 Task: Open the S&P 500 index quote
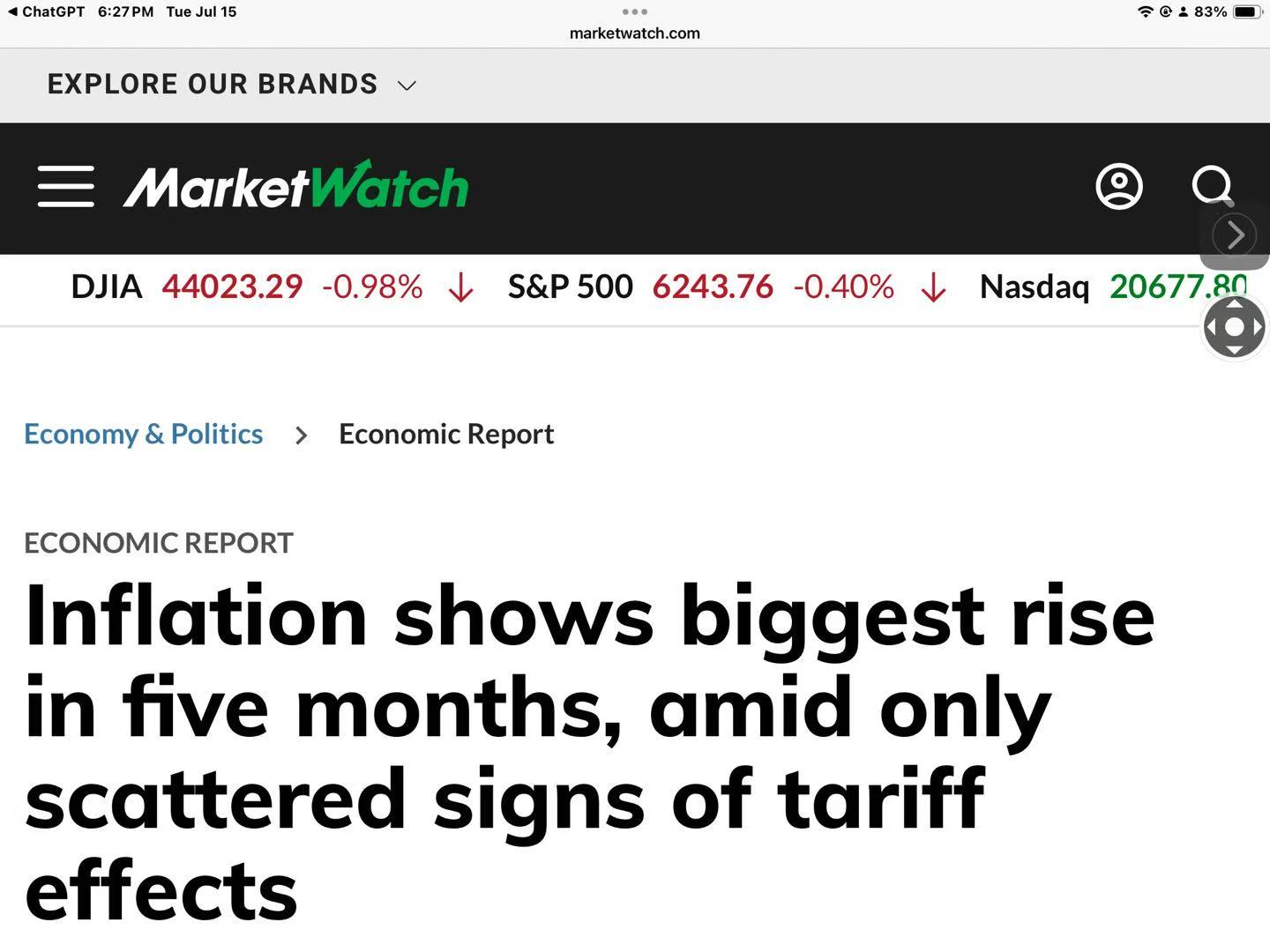click(x=570, y=286)
